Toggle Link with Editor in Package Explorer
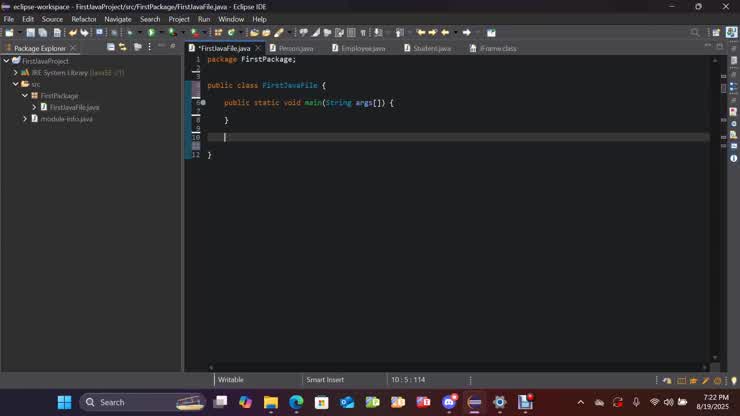The image size is (740, 416). click(123, 47)
